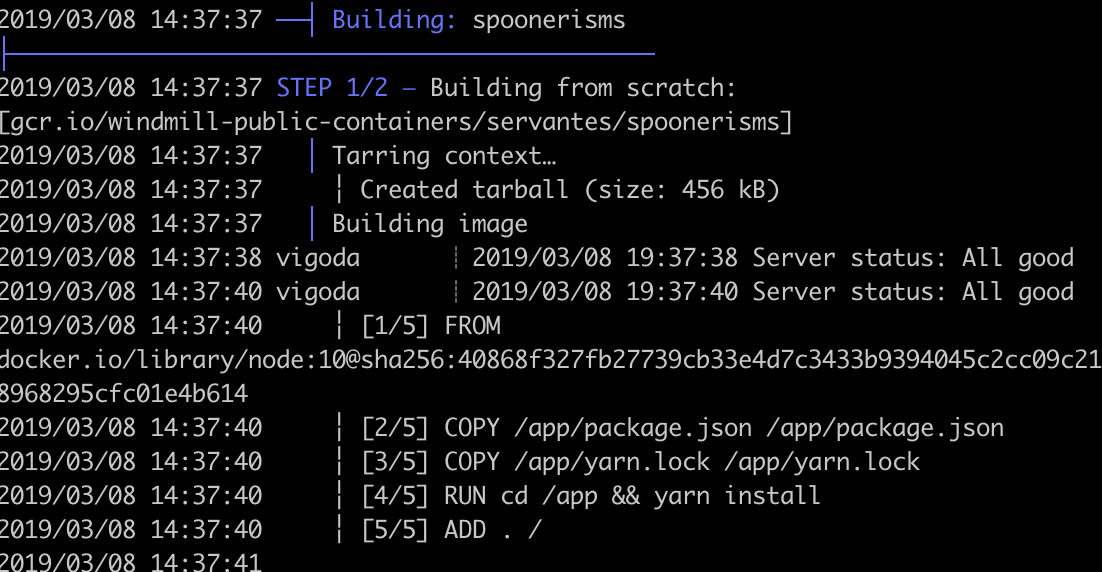This screenshot has width=1102, height=572.
Task: Click the first 'vigoda' service name
Action: [x=318, y=258]
